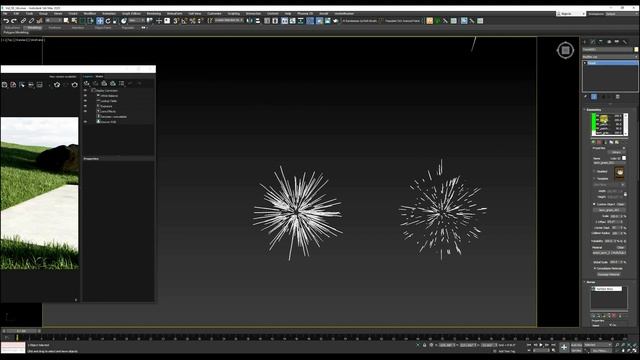Click the render teapot icon in main toolbar
The image size is (640, 360).
pos(336,21)
